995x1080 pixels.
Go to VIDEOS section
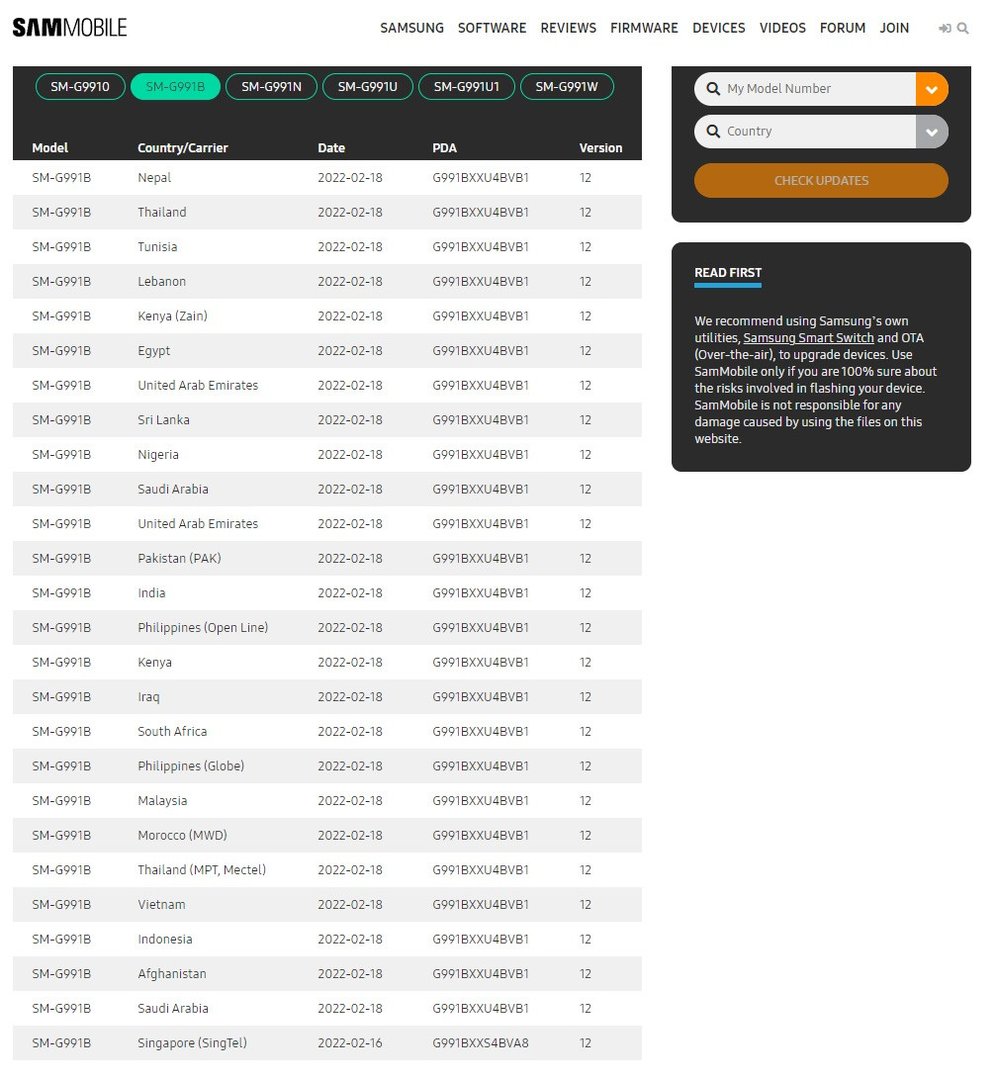(x=782, y=28)
